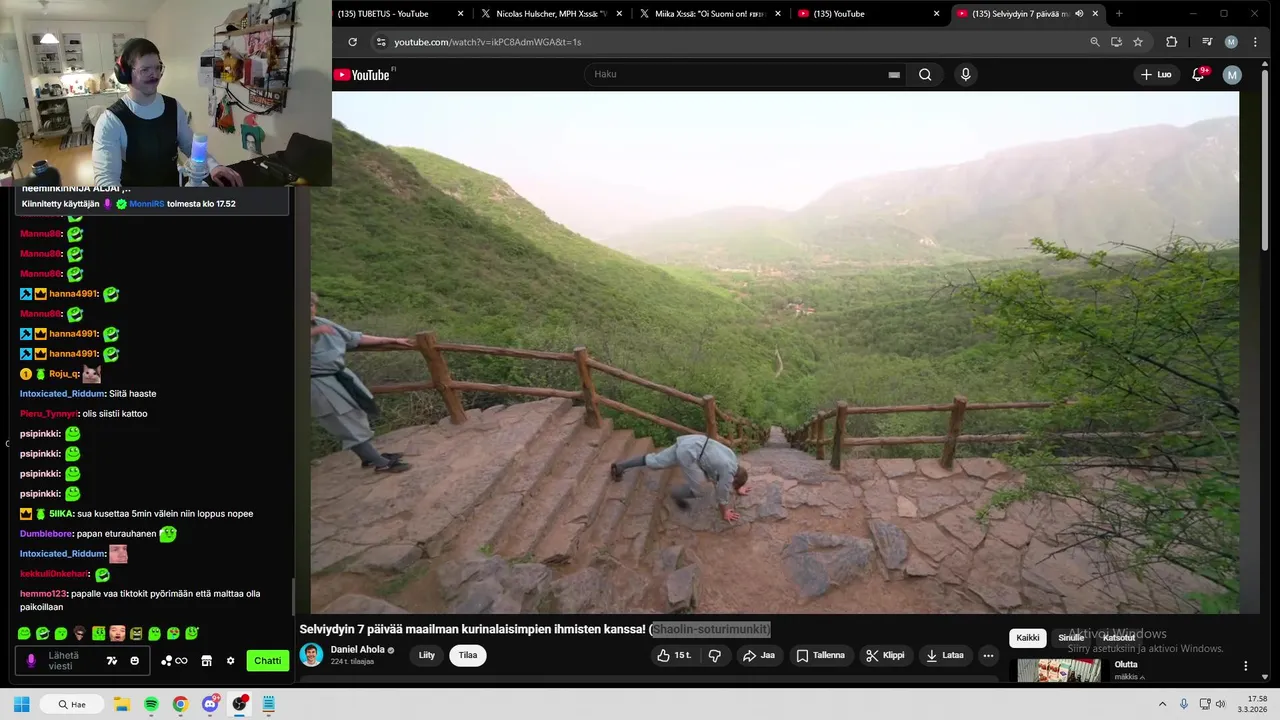The width and height of the screenshot is (1280, 720).
Task: Open the shop icon in the chat bar
Action: click(x=206, y=661)
